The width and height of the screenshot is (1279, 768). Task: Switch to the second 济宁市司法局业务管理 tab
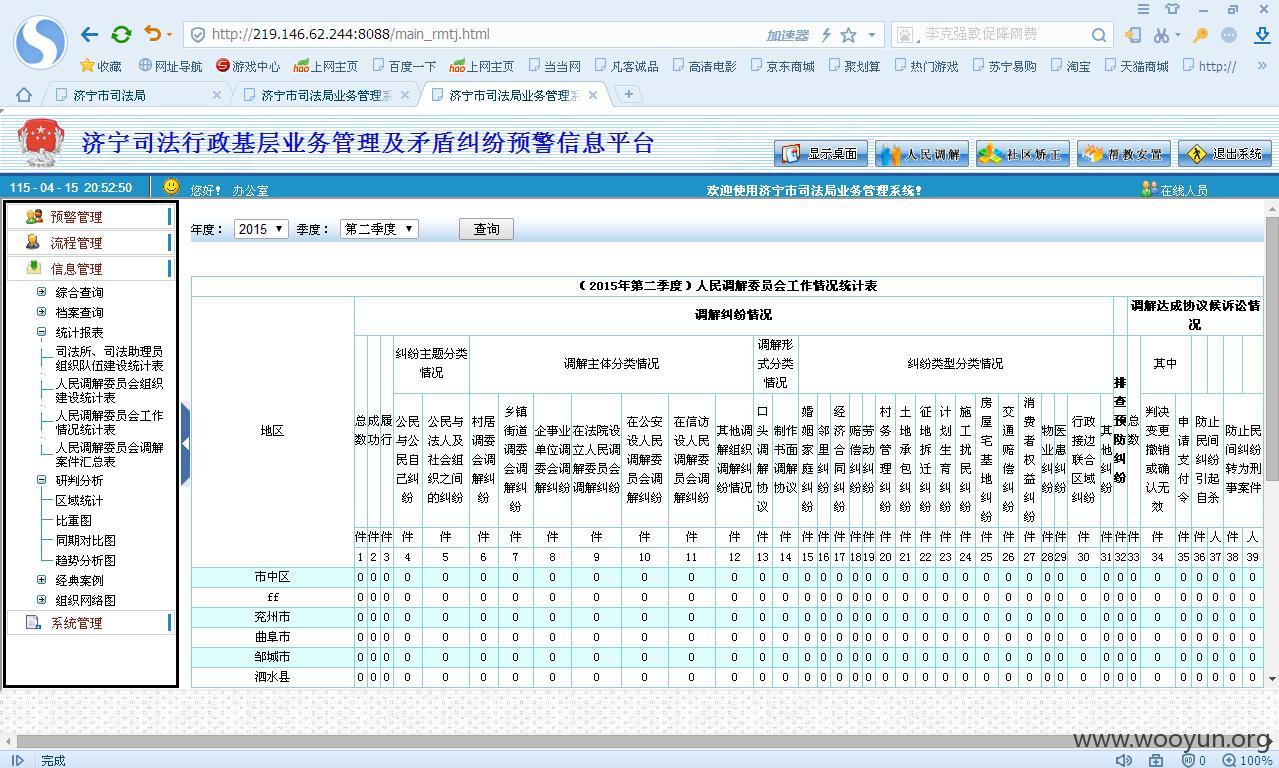325,95
